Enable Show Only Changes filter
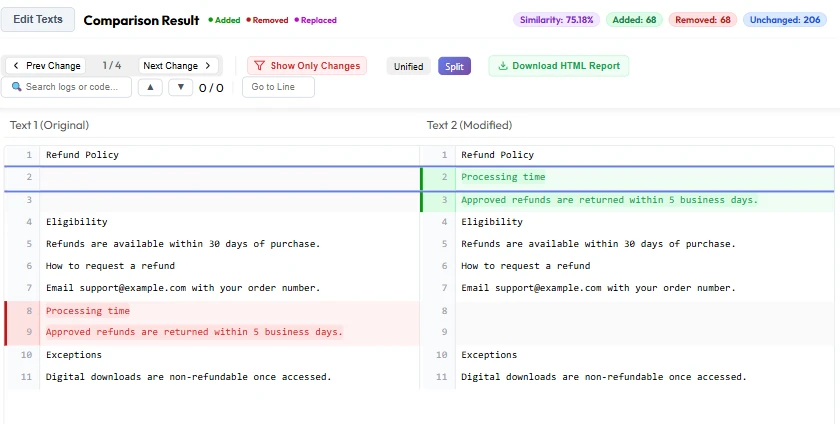This screenshot has height=424, width=840. click(307, 66)
